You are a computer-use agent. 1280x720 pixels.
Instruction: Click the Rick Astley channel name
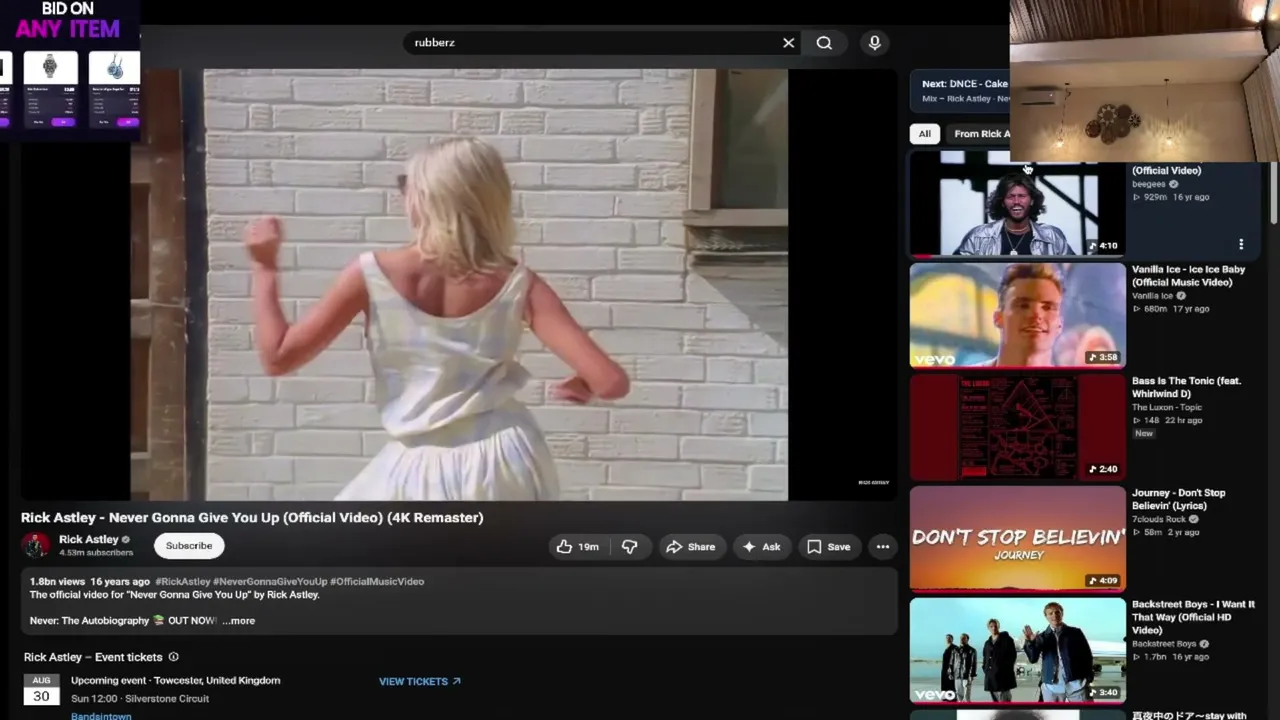[x=88, y=539]
